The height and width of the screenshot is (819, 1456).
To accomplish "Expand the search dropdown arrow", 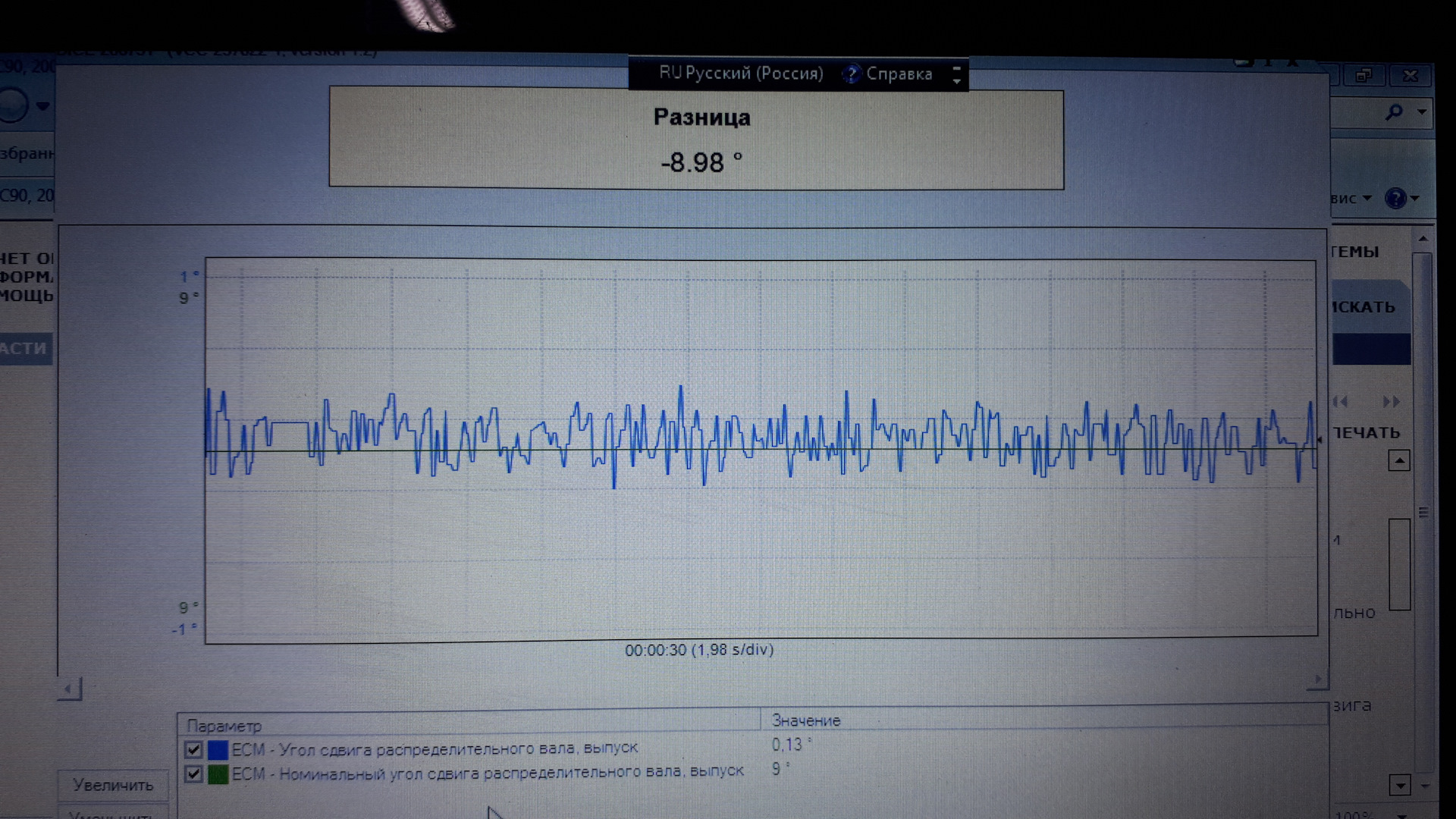I will pos(1422,112).
